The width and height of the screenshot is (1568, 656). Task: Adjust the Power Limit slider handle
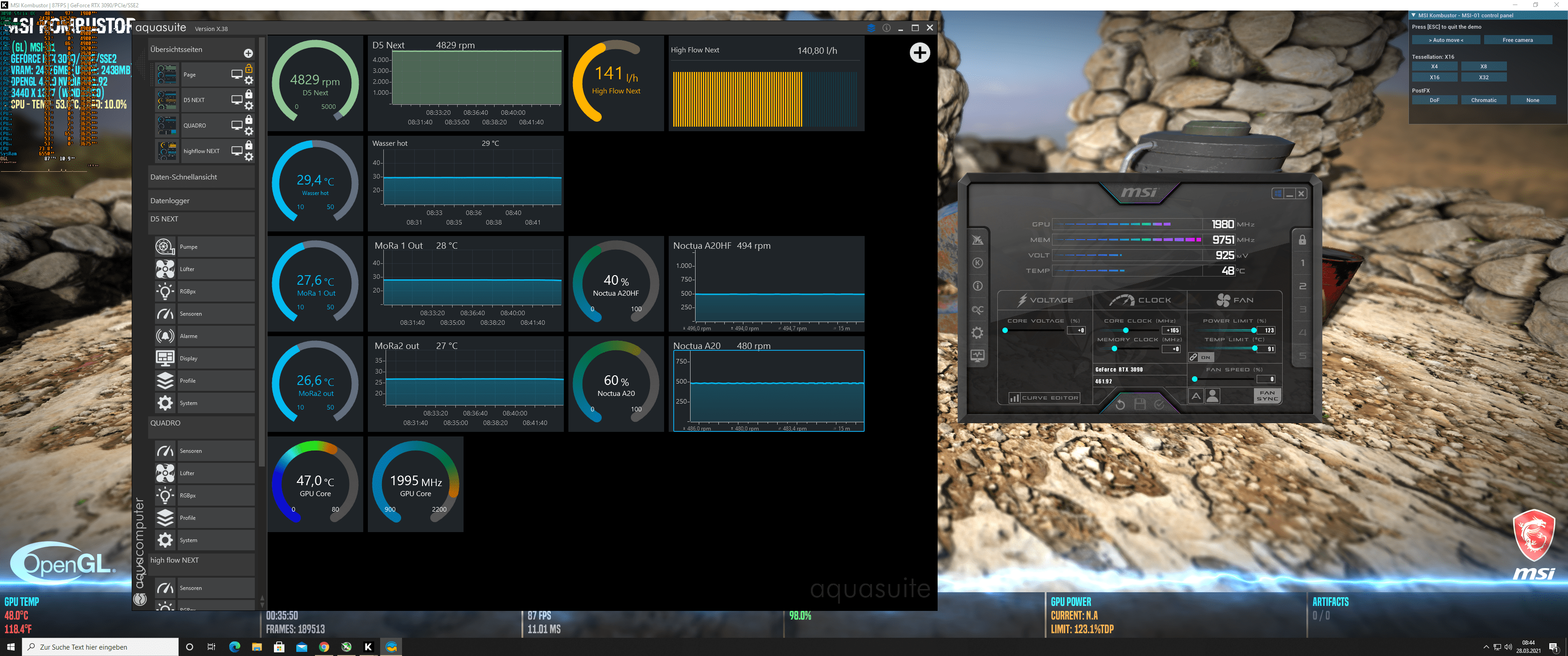(x=1253, y=330)
